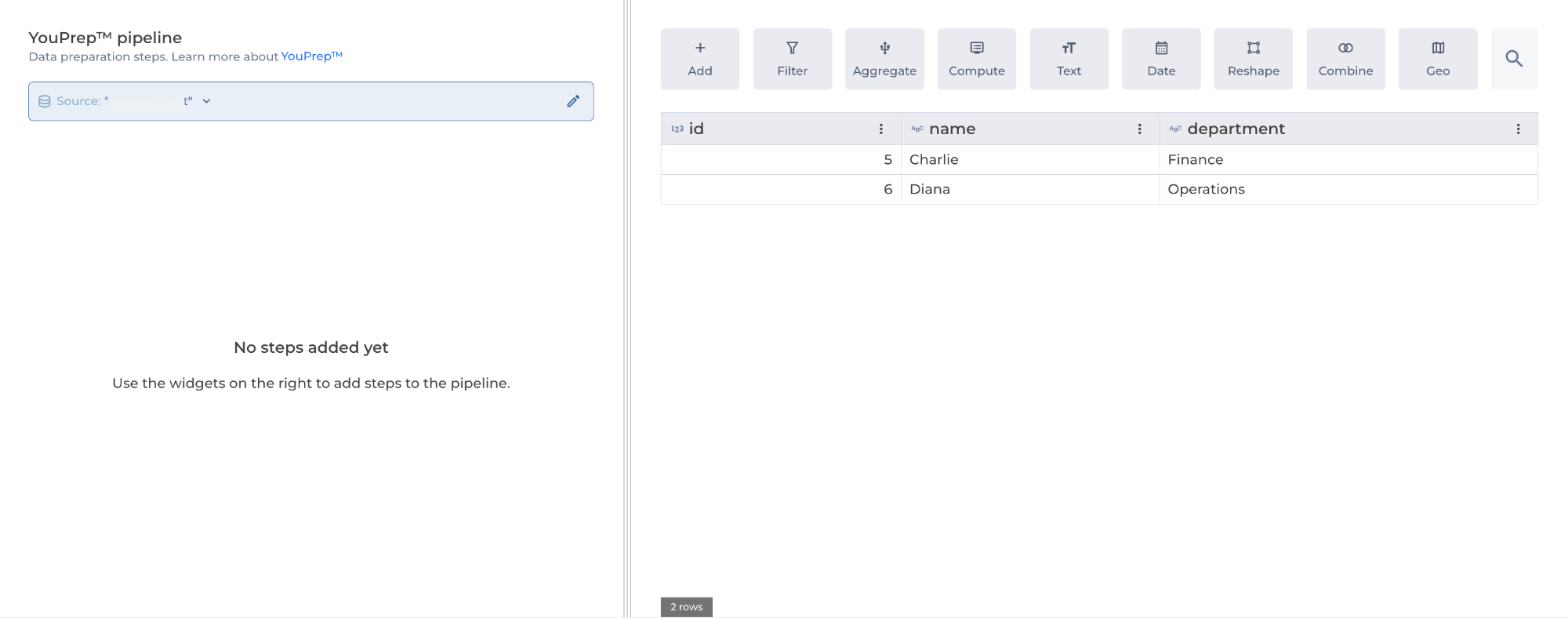Follow the YouPrep™ learn more link

(311, 56)
